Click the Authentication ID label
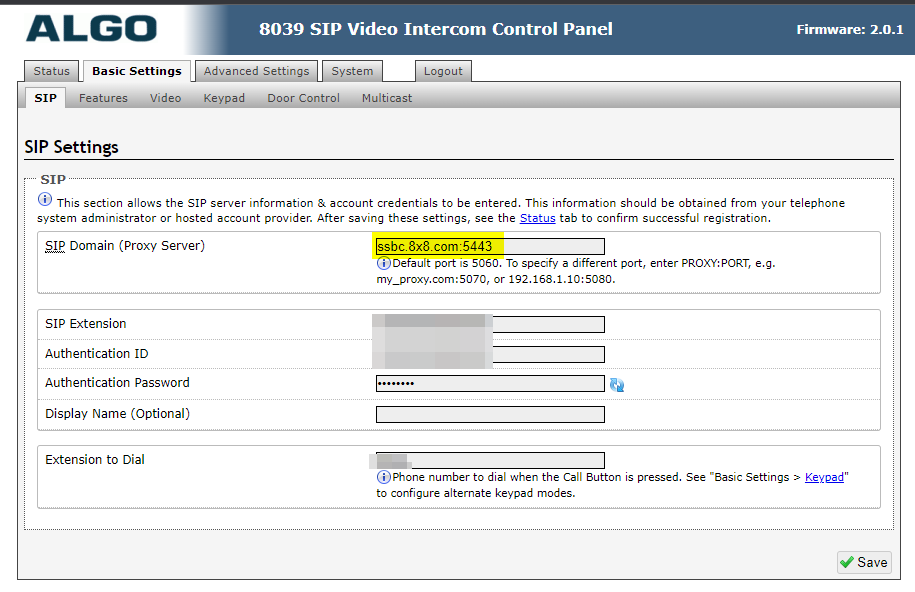 pyautogui.click(x=96, y=354)
